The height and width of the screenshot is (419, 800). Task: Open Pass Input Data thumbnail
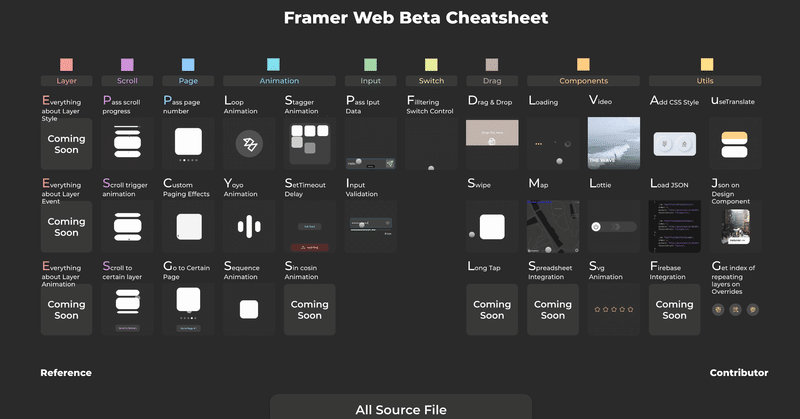(x=370, y=143)
